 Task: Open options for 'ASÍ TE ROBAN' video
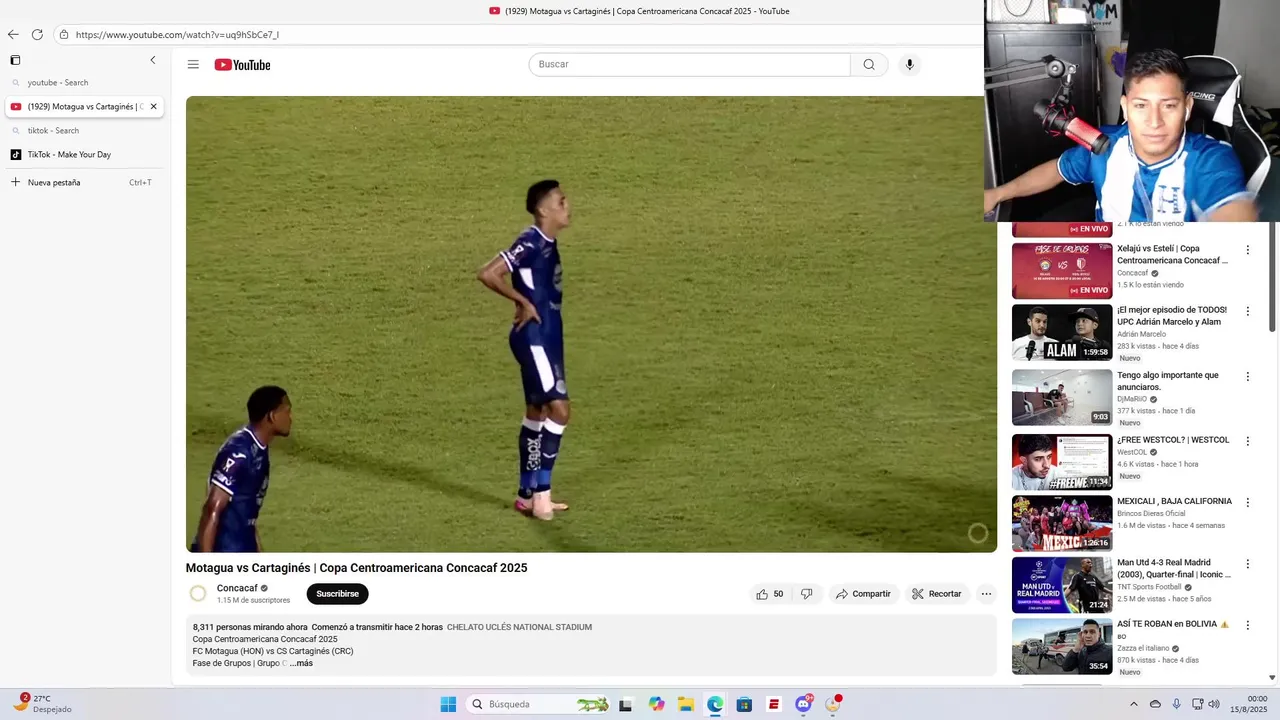tap(1247, 625)
